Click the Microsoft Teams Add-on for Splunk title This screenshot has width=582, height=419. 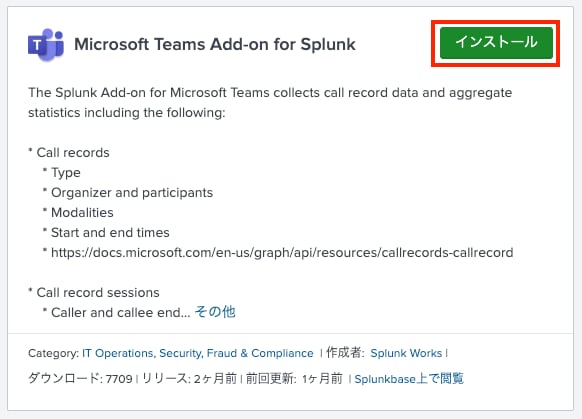(x=215, y=44)
